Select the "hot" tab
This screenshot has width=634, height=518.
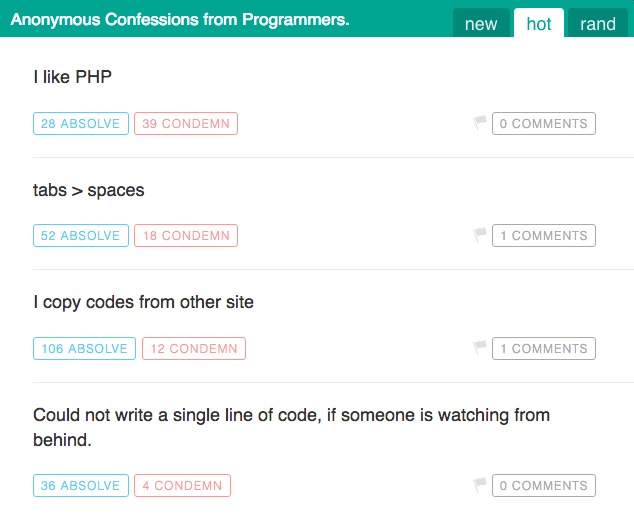point(539,24)
